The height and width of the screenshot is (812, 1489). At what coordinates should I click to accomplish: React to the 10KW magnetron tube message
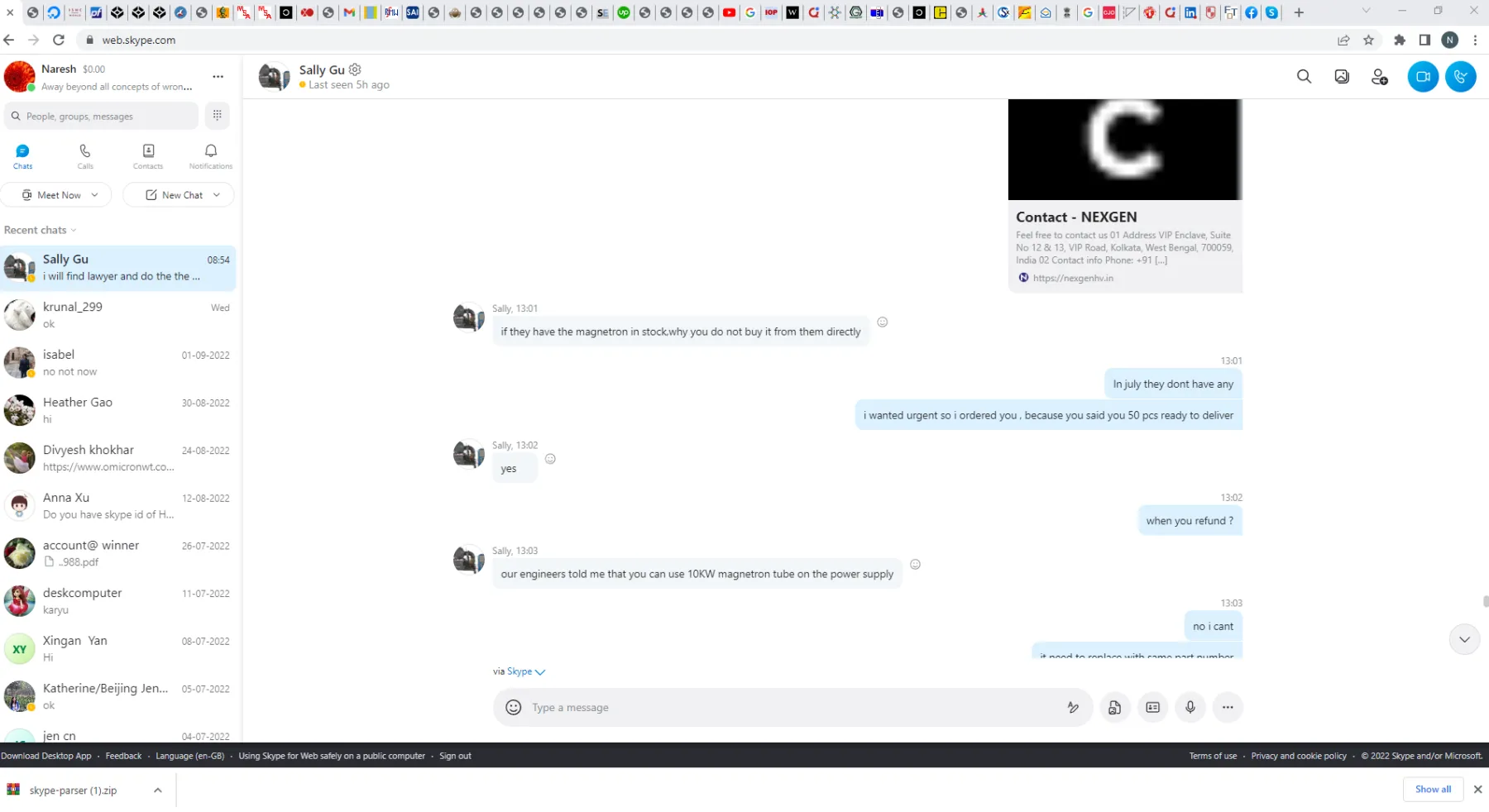[x=915, y=564]
